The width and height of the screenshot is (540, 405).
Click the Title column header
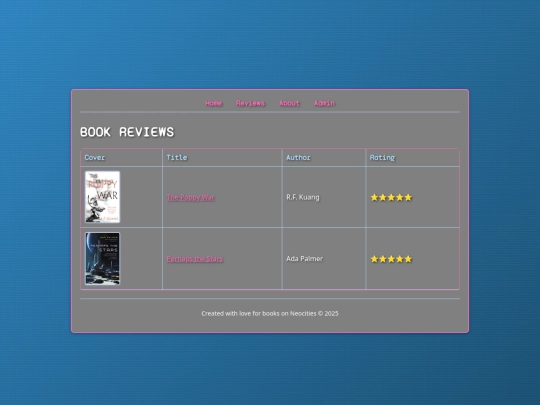tap(222, 158)
